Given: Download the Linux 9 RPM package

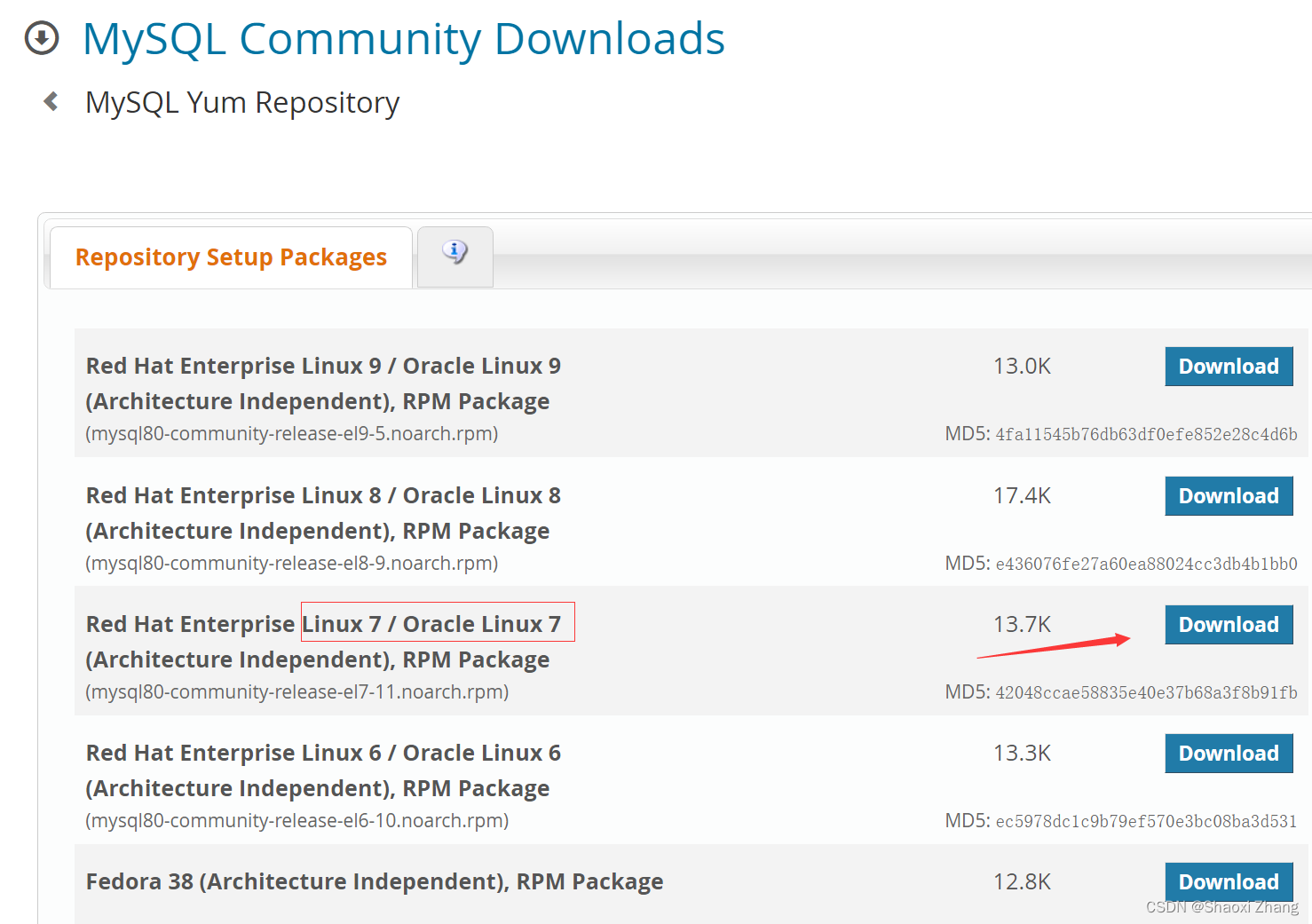Looking at the screenshot, I should click(1229, 367).
